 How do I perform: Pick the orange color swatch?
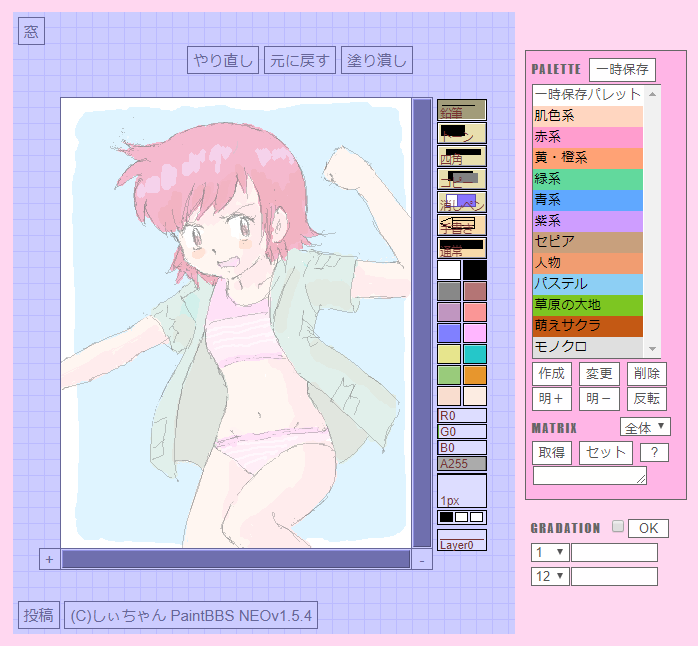point(474,375)
